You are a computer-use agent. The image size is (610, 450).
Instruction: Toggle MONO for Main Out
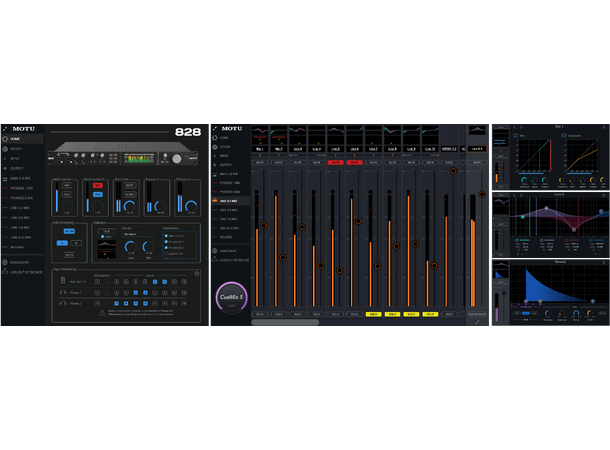pyautogui.click(x=130, y=194)
